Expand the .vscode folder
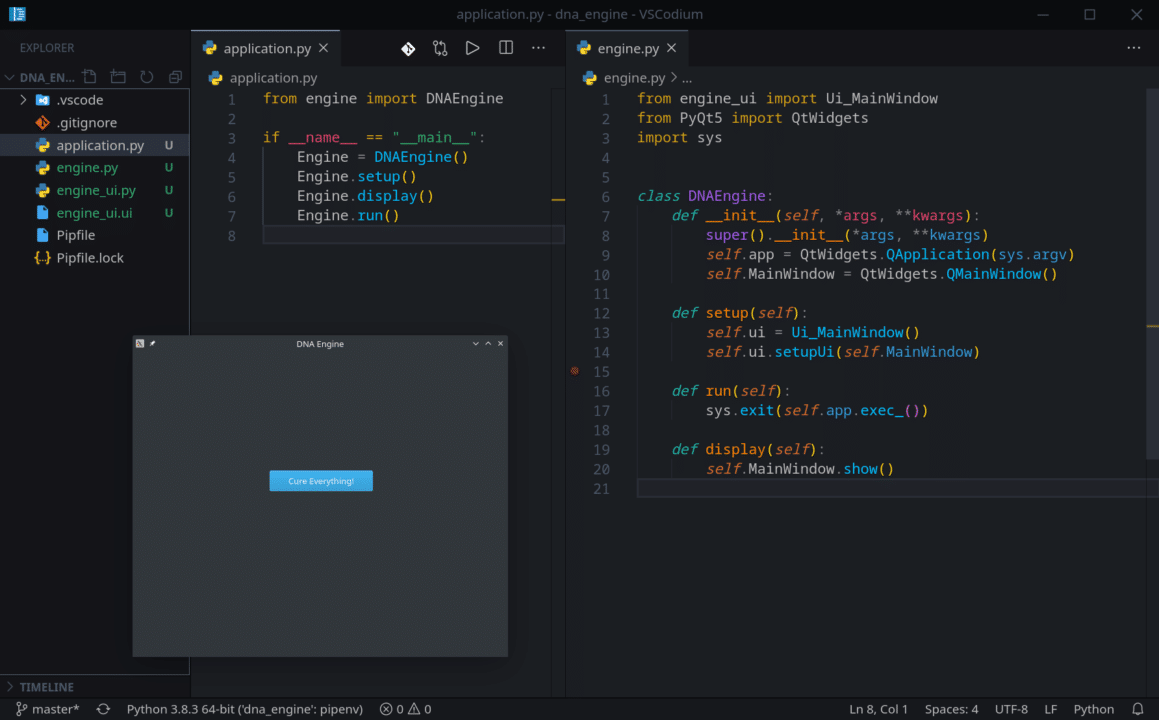The height and width of the screenshot is (720, 1159). tap(22, 99)
